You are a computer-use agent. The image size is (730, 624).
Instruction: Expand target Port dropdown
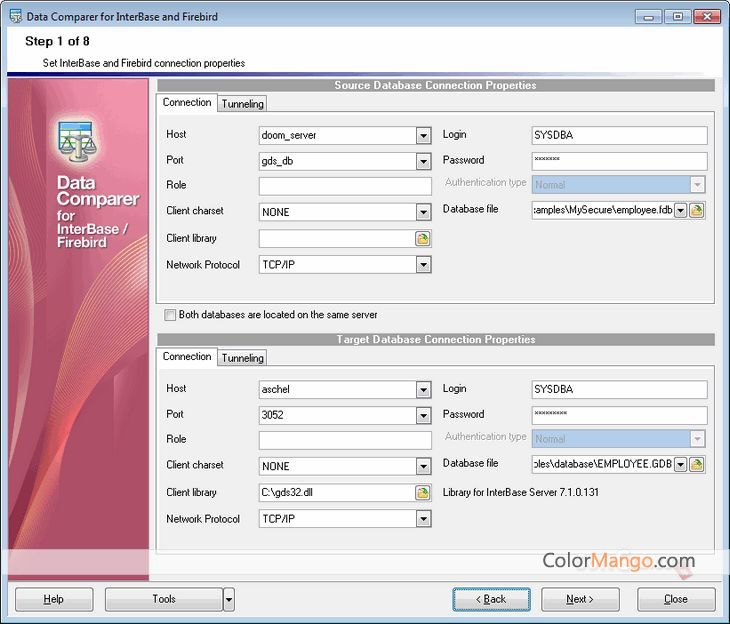423,415
